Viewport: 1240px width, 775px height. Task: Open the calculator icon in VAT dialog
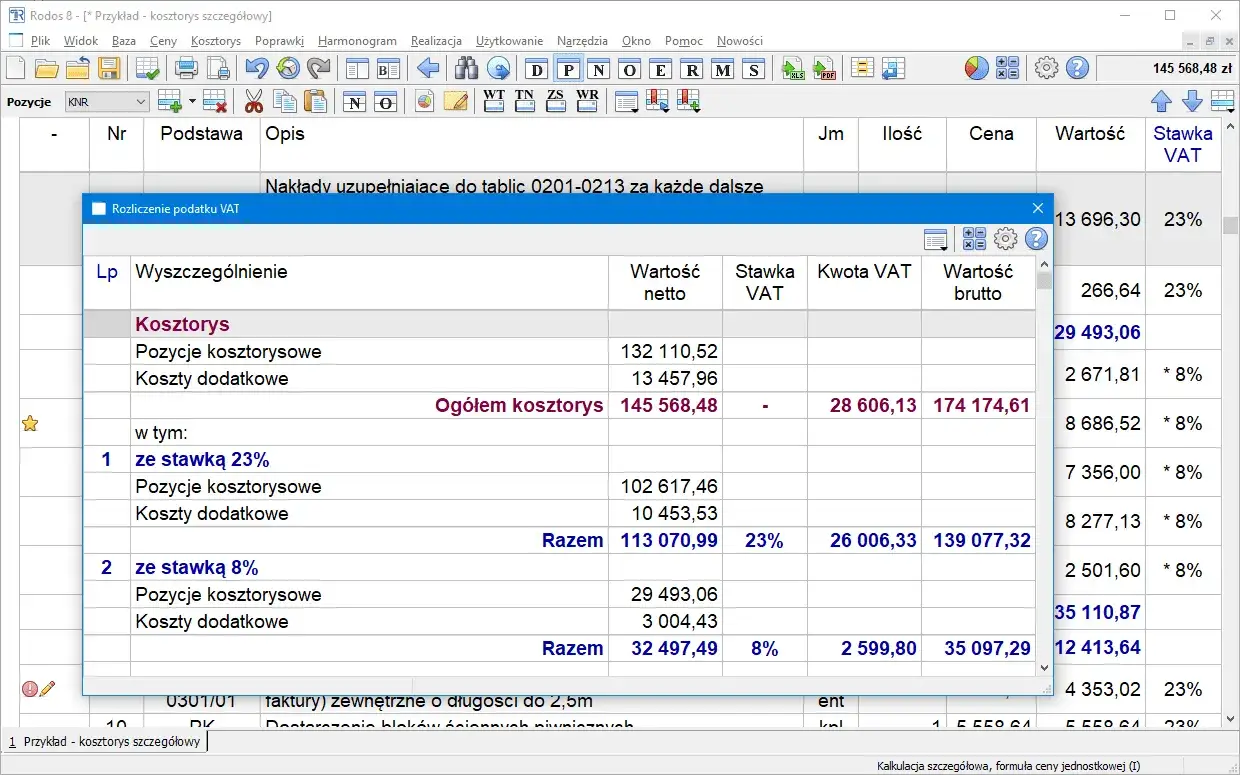tap(973, 239)
